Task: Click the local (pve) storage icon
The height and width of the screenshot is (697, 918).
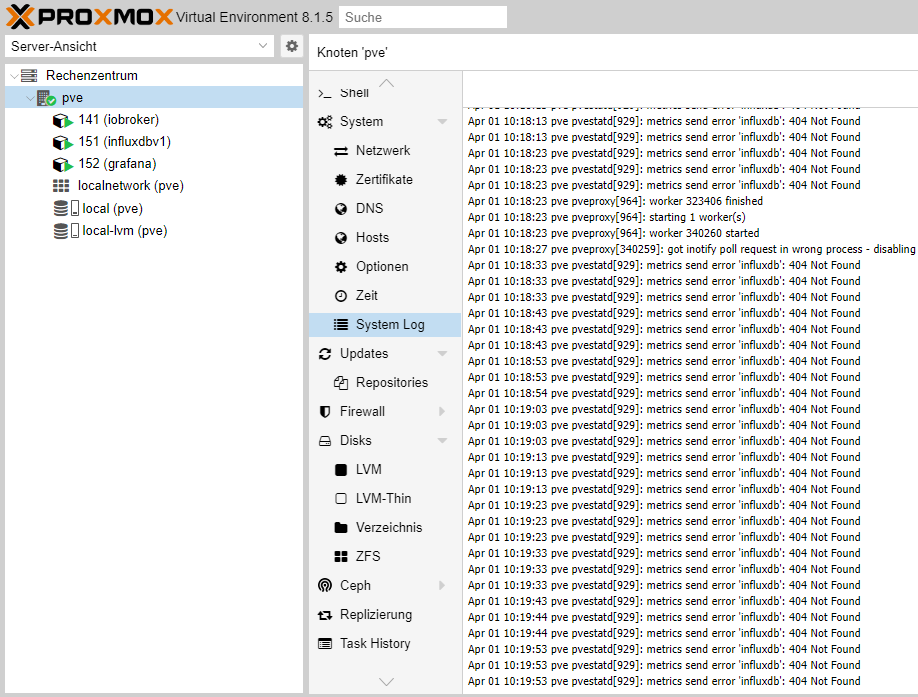Action: [x=66, y=208]
